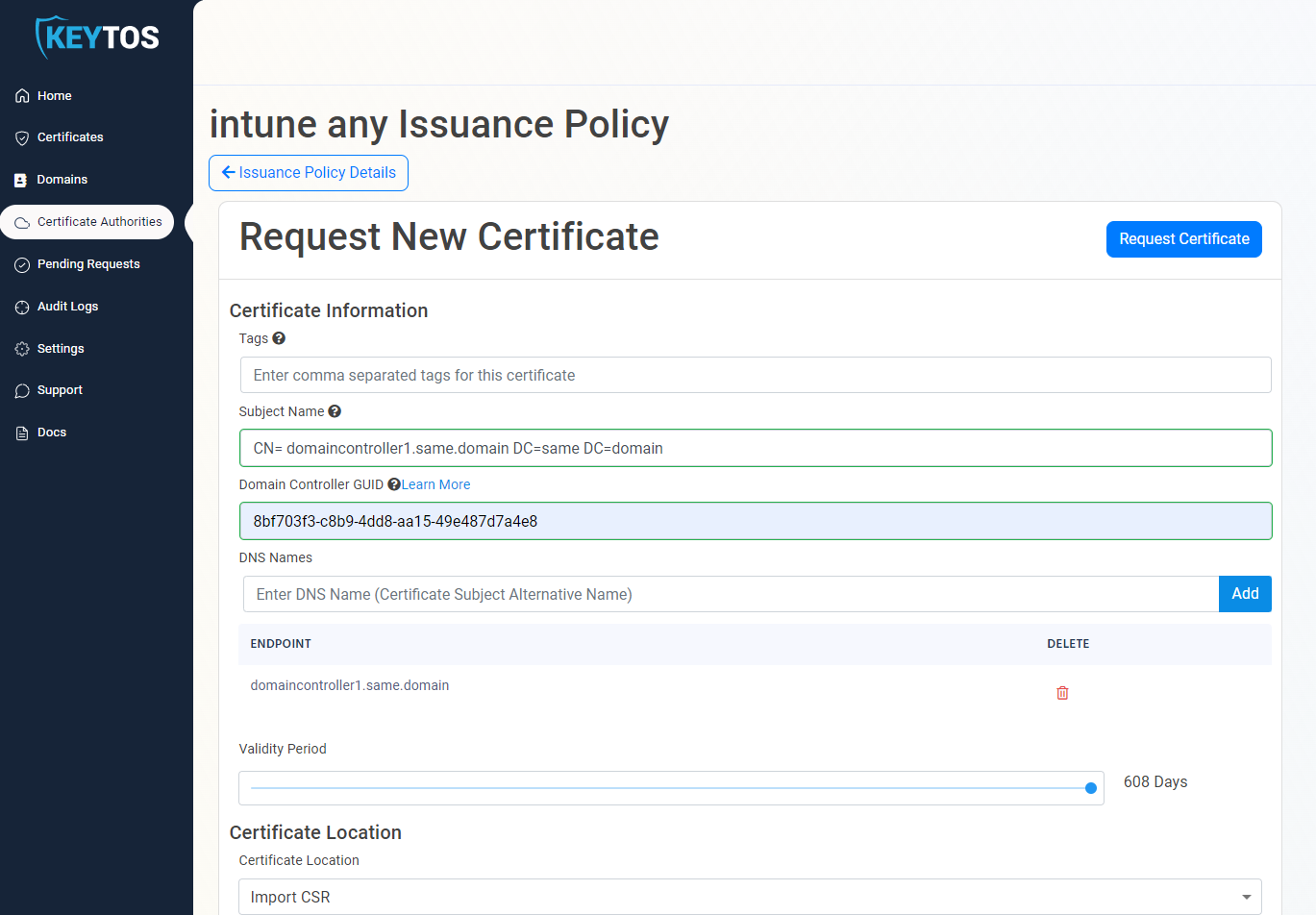This screenshot has height=915, width=1316.
Task: Navigate to Domains via sidebar icon
Action: 21,180
